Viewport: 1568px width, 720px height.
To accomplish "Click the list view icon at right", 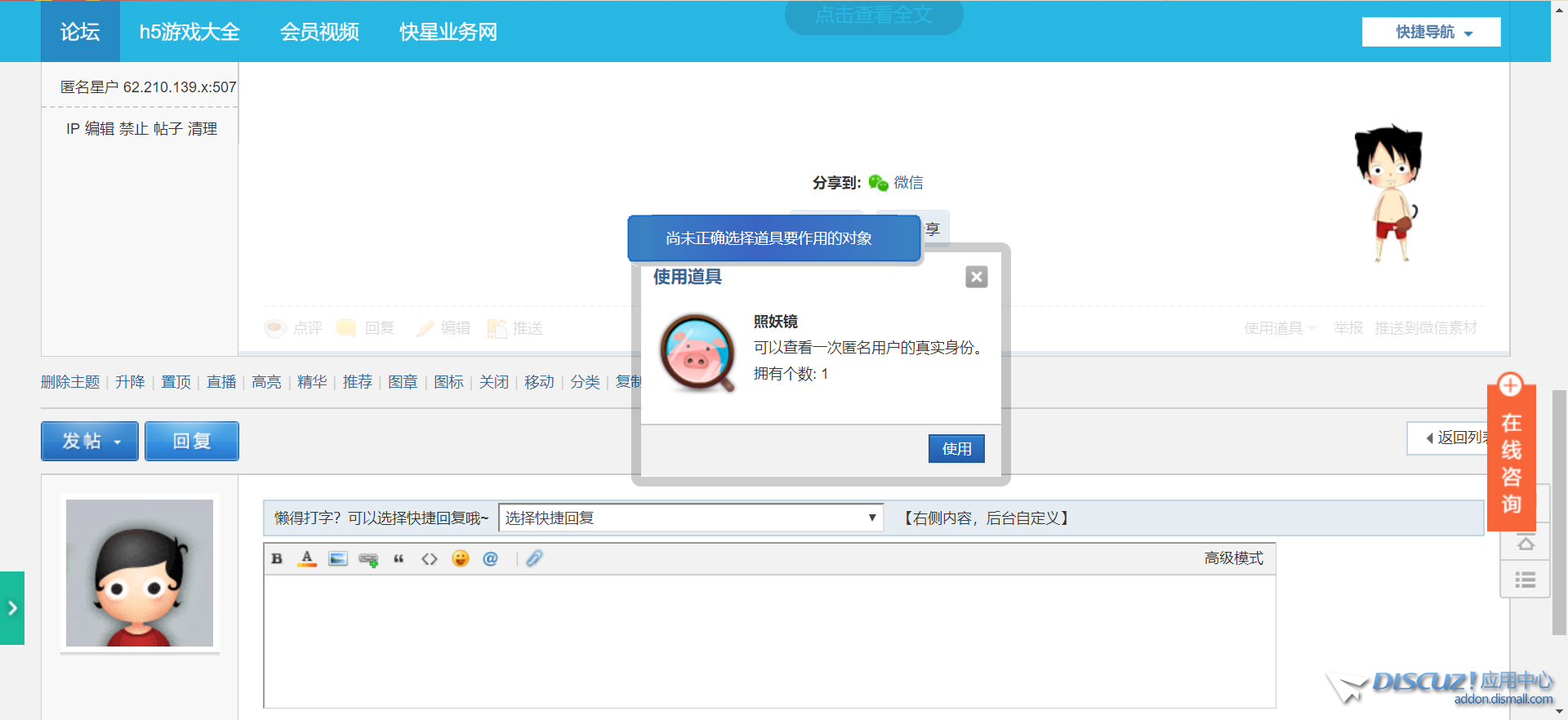I will click(x=1525, y=580).
